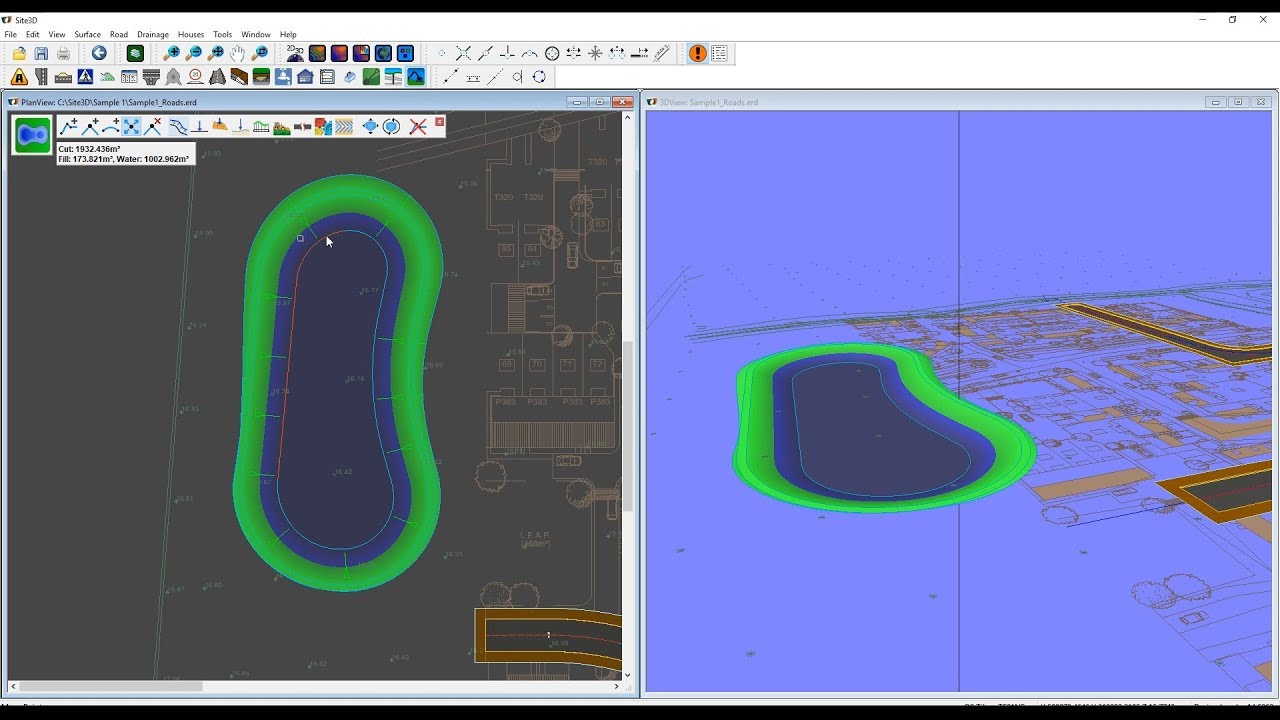Click the pedestrian crossing sign icon

85,77
